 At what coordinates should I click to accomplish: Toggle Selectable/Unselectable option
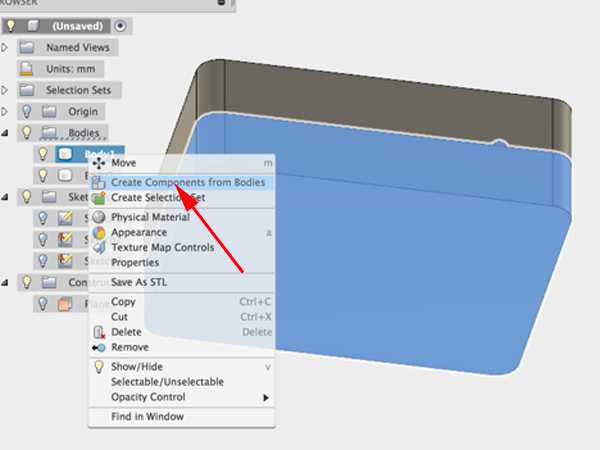click(181, 382)
